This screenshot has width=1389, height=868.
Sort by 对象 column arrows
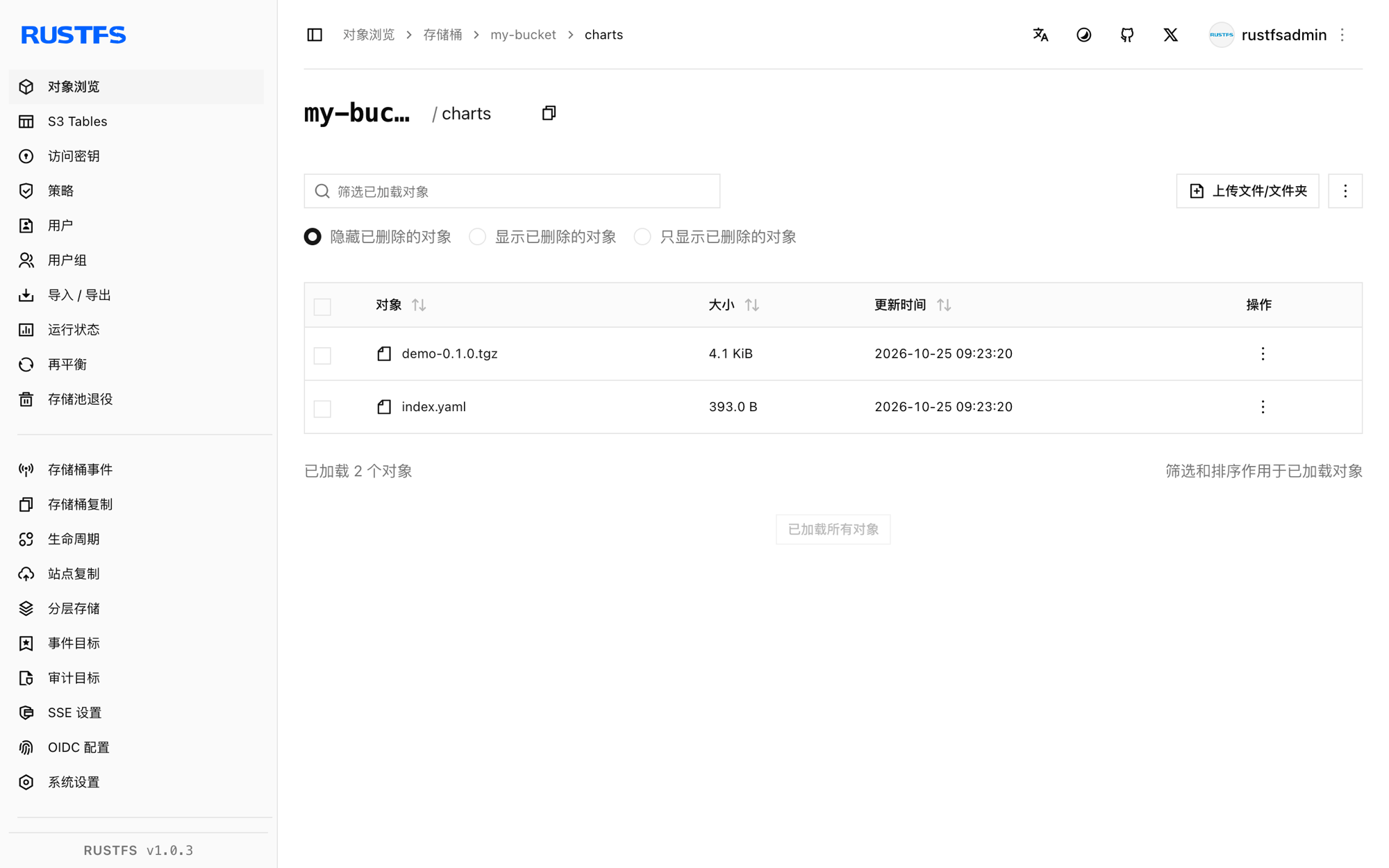coord(419,305)
